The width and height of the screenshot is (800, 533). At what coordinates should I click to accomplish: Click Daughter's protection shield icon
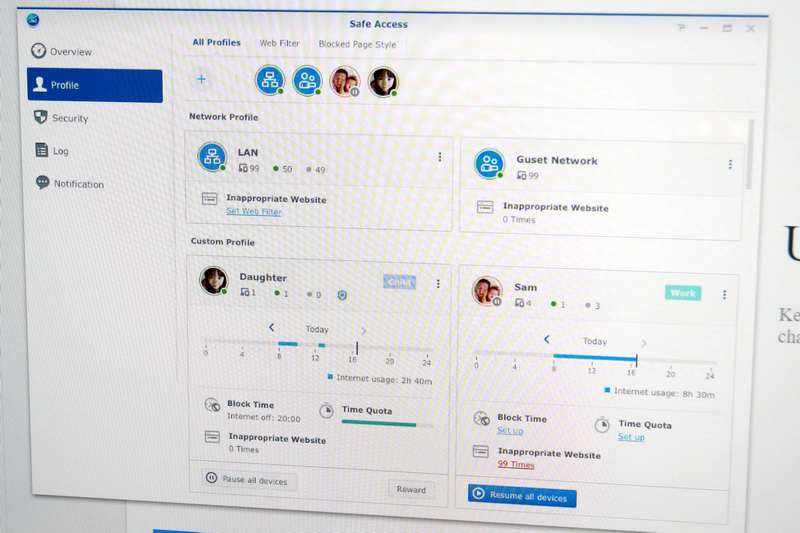click(x=342, y=295)
